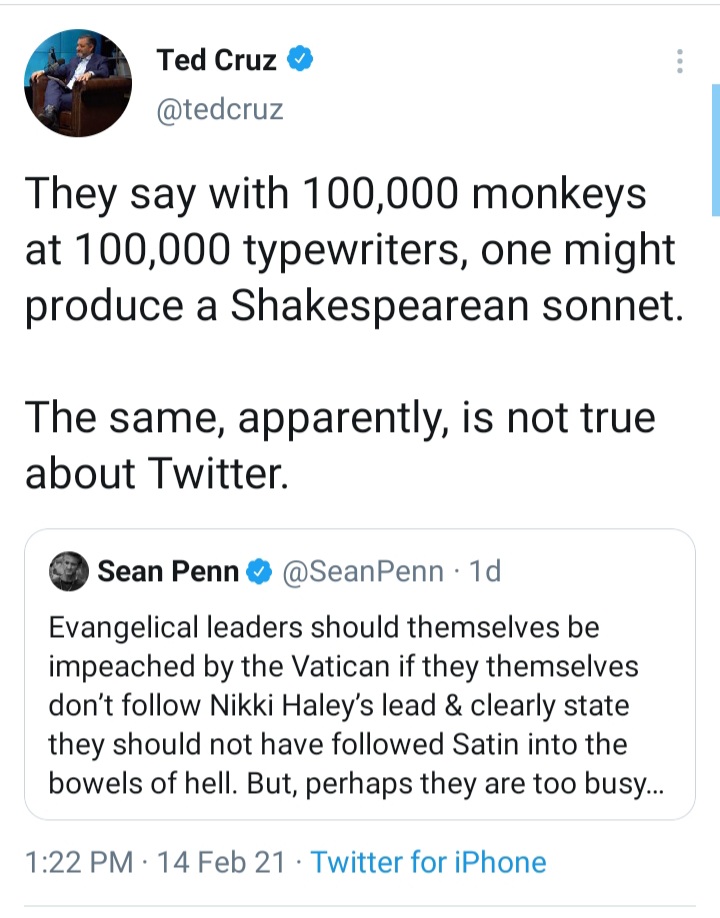
Task: Click the monkeys and typewriters tweet text
Action: click(354, 251)
